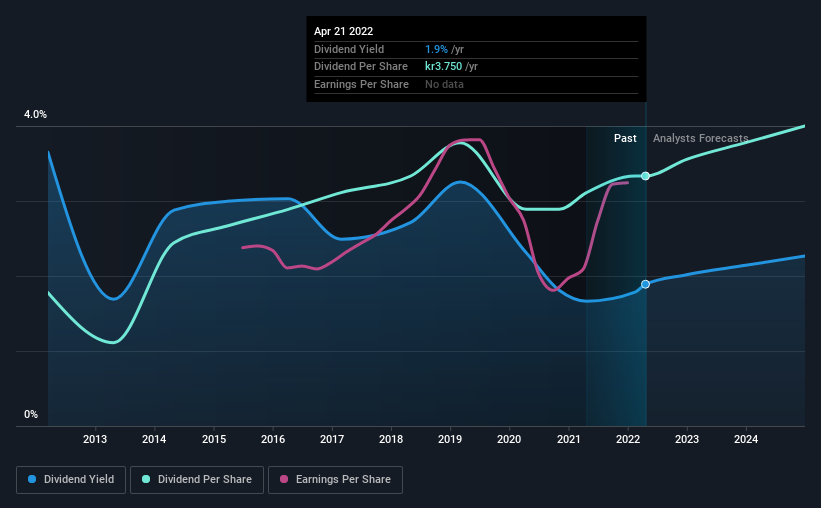
Task: Click the Apr 21 2022 tooltip date
Action: click(x=343, y=31)
